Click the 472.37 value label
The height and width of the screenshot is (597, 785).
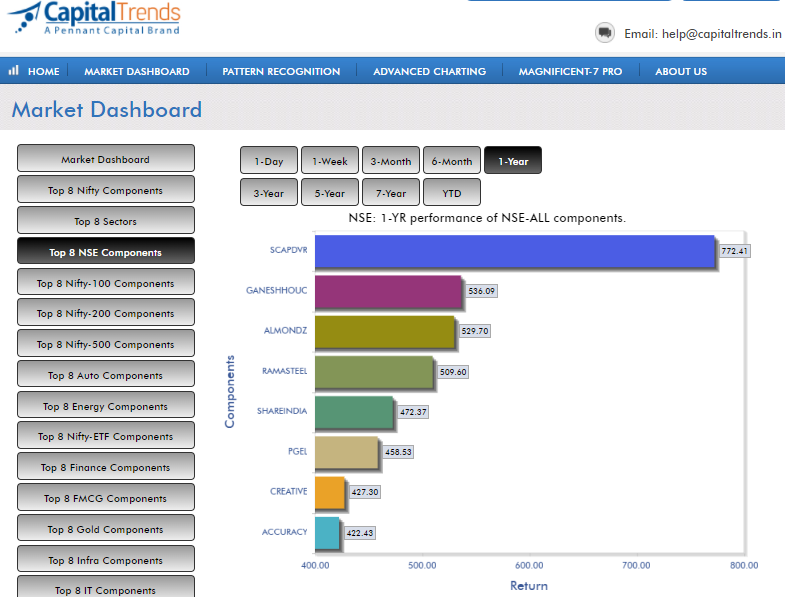pos(413,412)
